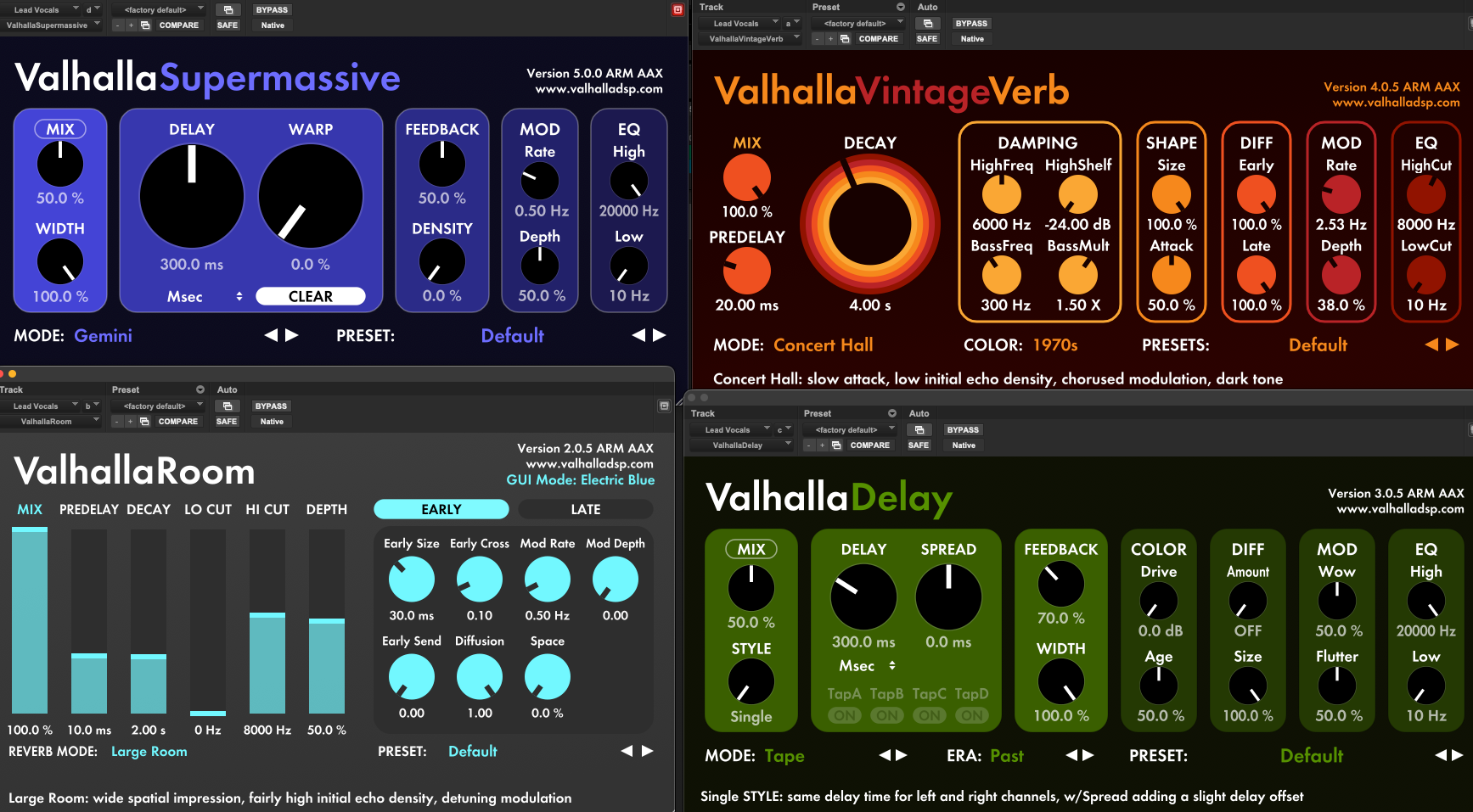Screen dimensions: 1473x812
Task: Click GUI Mode: Electric Blue link
Action: 581,480
